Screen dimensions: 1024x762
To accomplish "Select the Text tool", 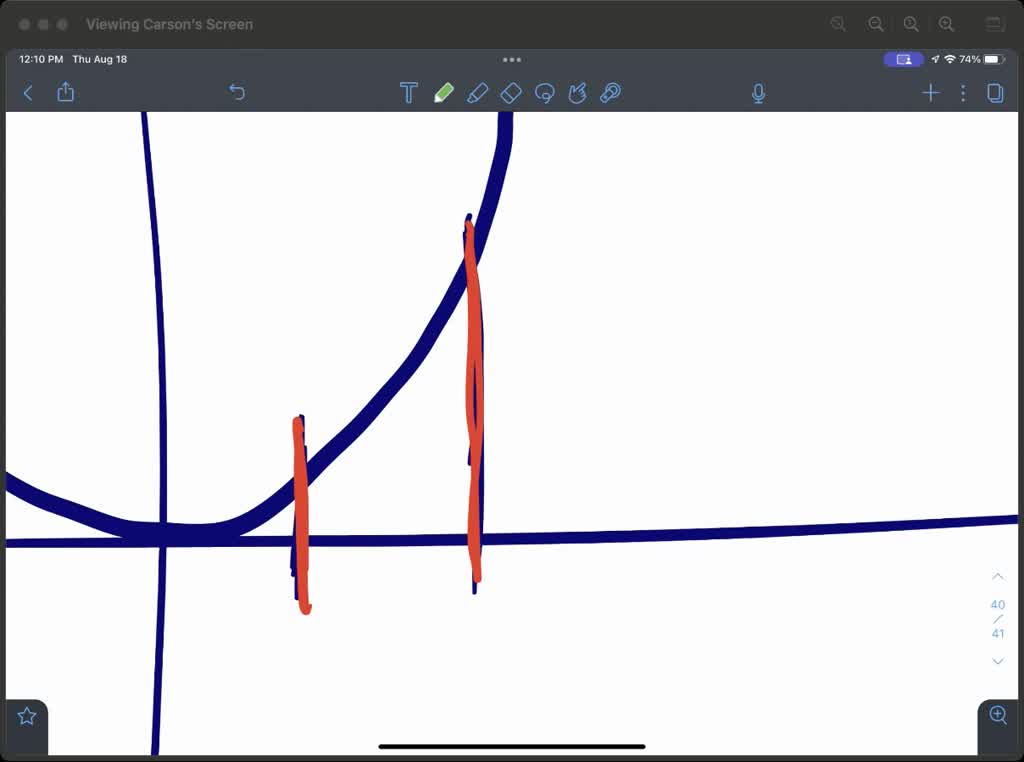I will click(409, 92).
